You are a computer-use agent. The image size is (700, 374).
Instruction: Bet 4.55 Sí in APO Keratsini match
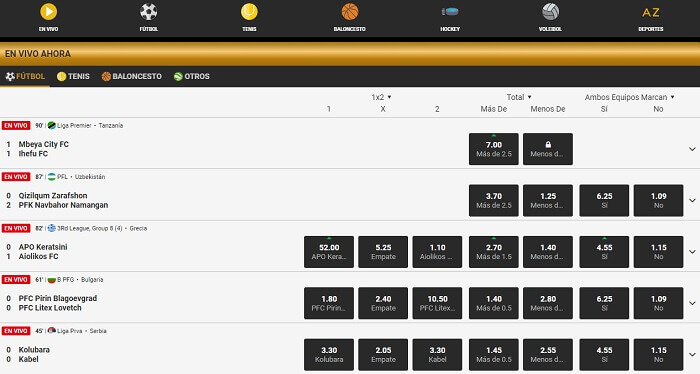[604, 252]
